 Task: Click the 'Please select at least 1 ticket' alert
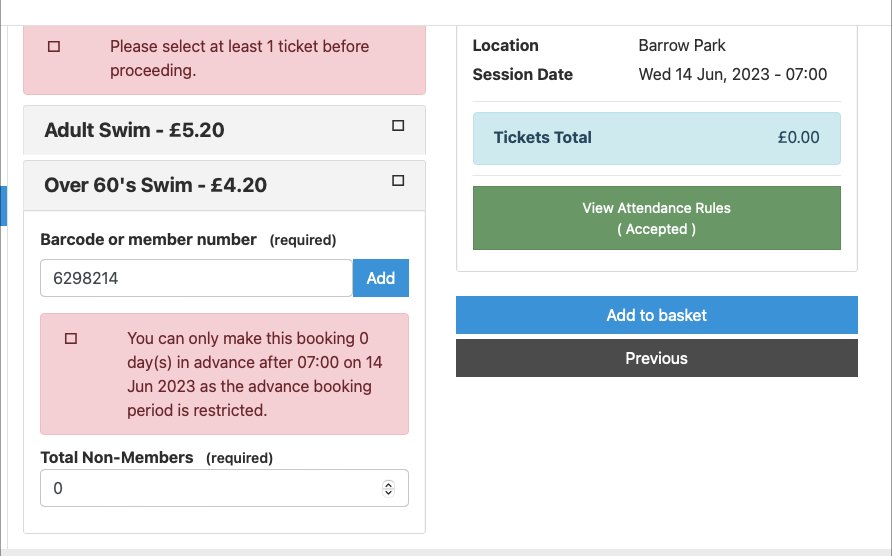[224, 59]
